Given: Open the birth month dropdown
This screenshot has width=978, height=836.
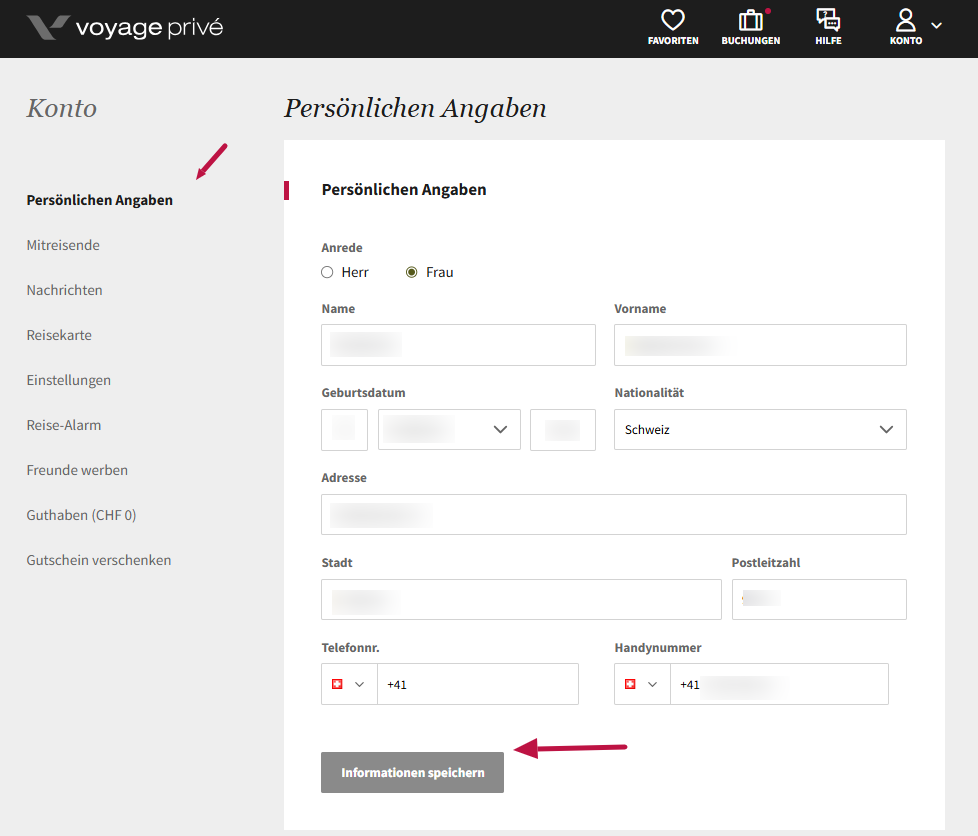Looking at the screenshot, I should 449,429.
